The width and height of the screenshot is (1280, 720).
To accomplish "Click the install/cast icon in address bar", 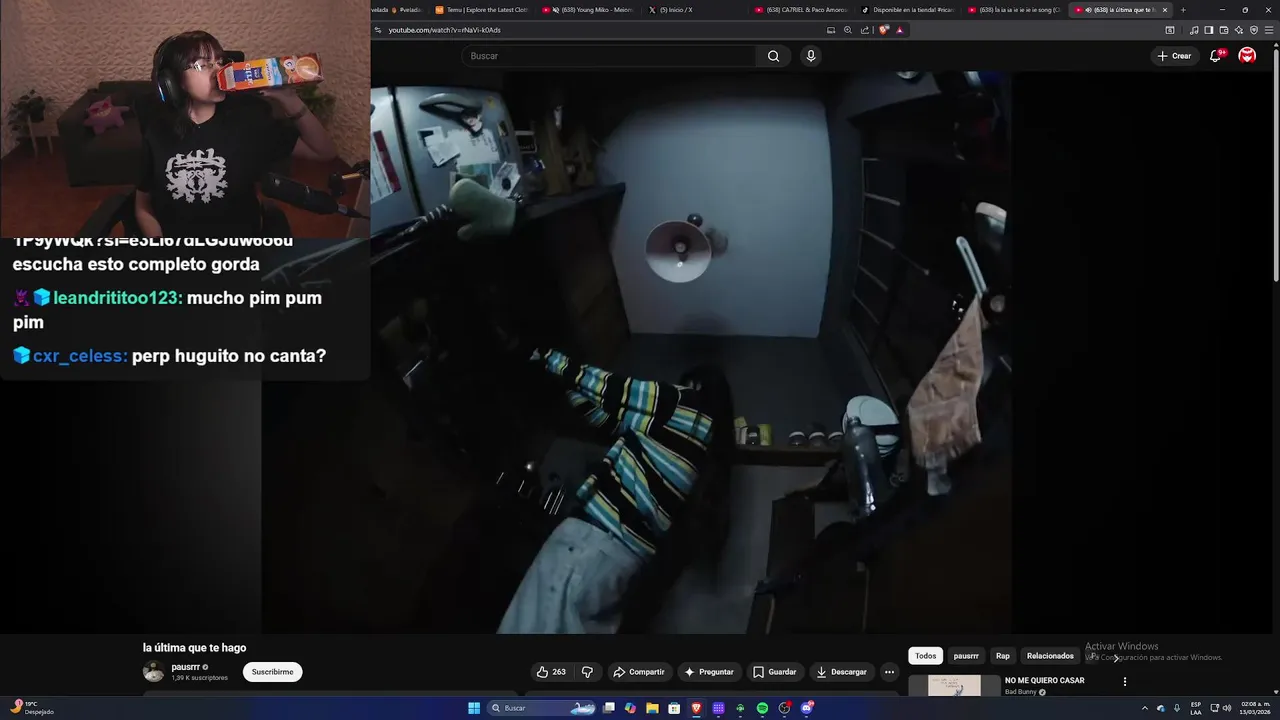I will pos(830,30).
